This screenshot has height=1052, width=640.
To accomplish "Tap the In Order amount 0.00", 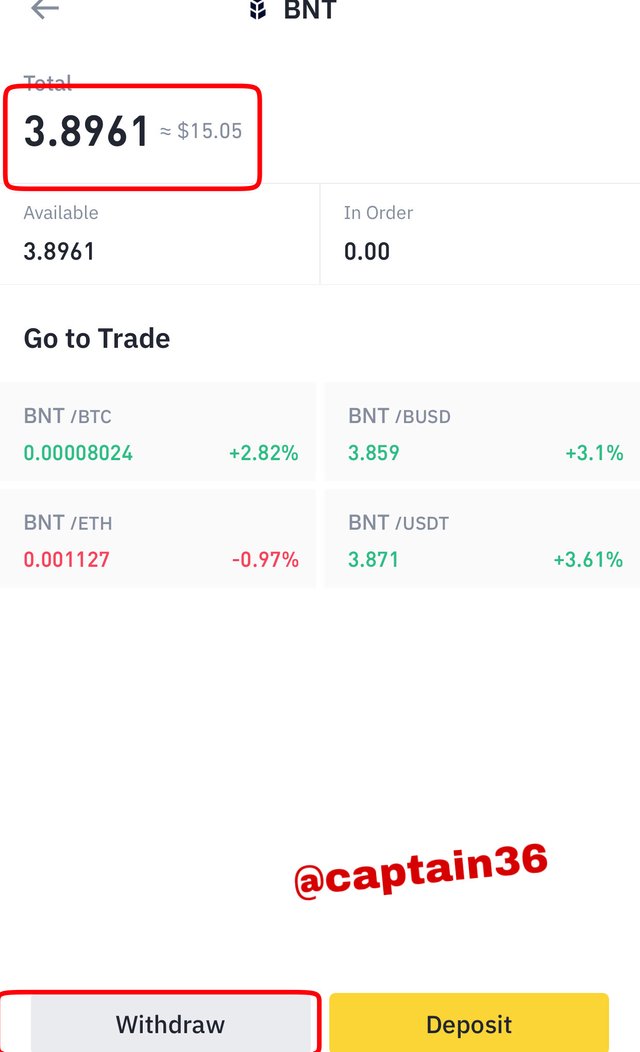I will tap(367, 252).
